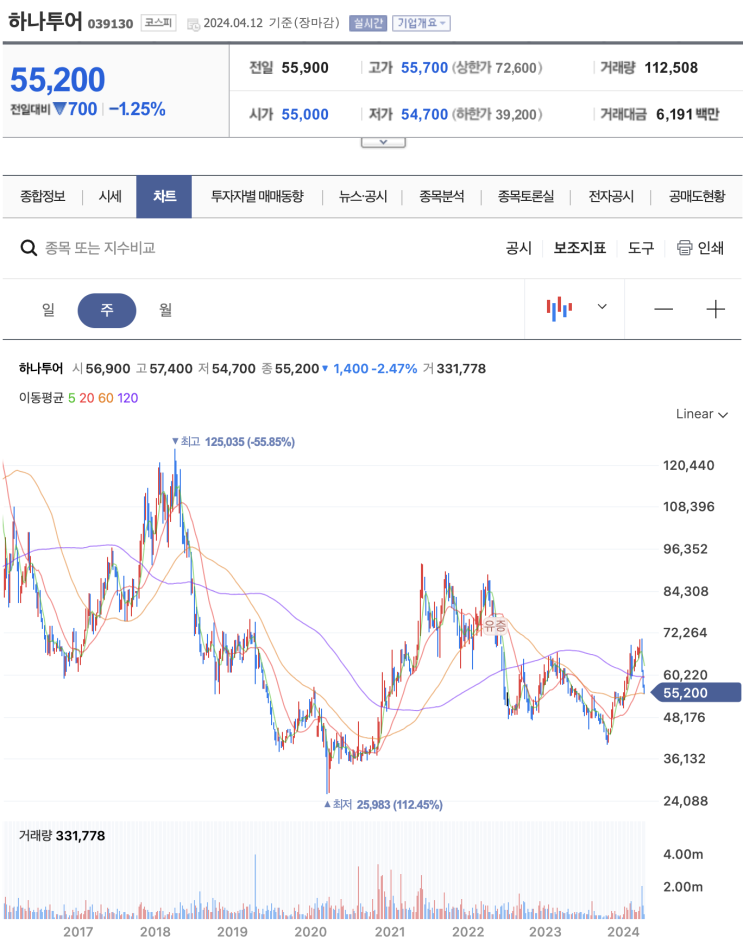The height and width of the screenshot is (943, 743).
Task: Click the 코스피 market badge
Action: [x=159, y=23]
